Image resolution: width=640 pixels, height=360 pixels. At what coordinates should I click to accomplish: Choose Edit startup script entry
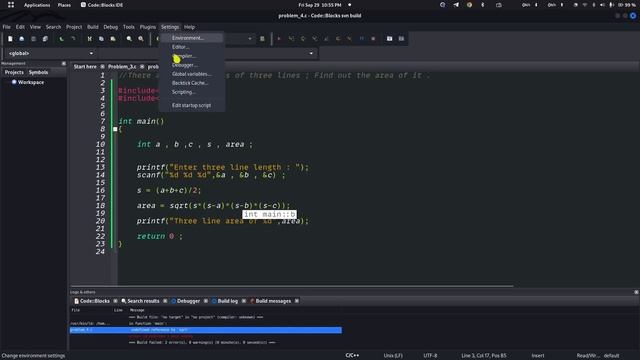pos(192,105)
